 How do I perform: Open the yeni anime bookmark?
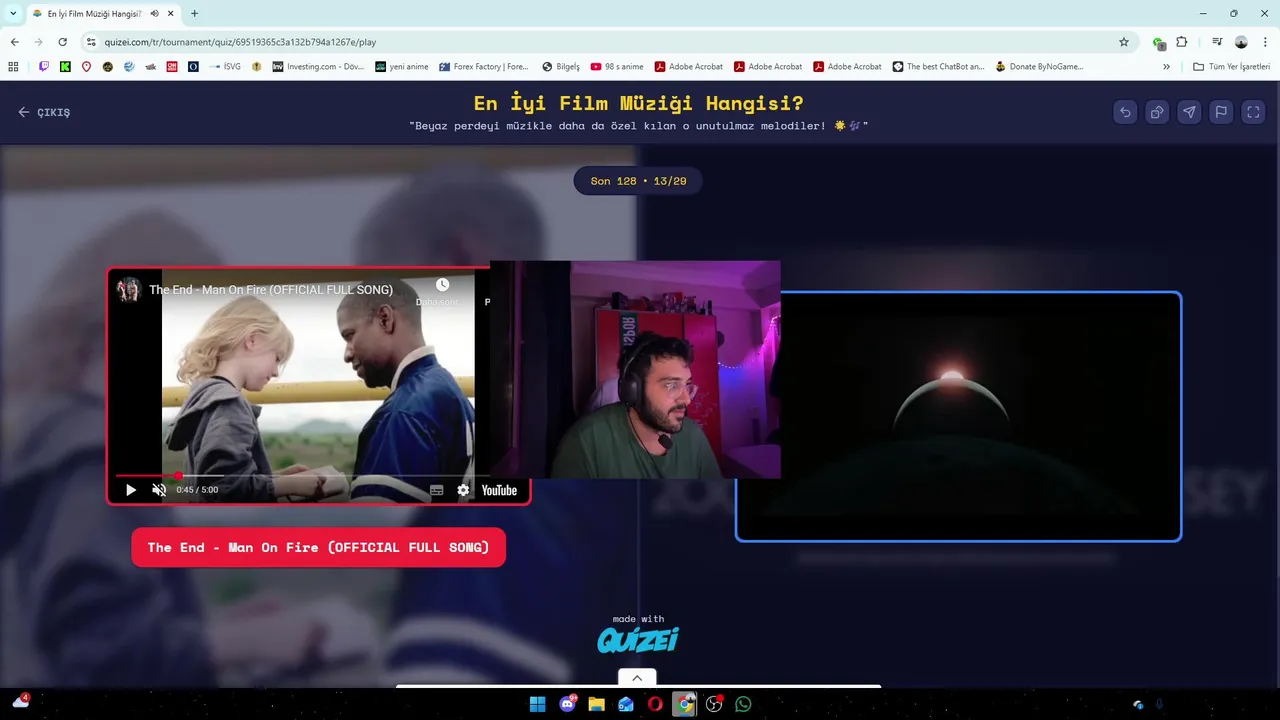point(402,67)
